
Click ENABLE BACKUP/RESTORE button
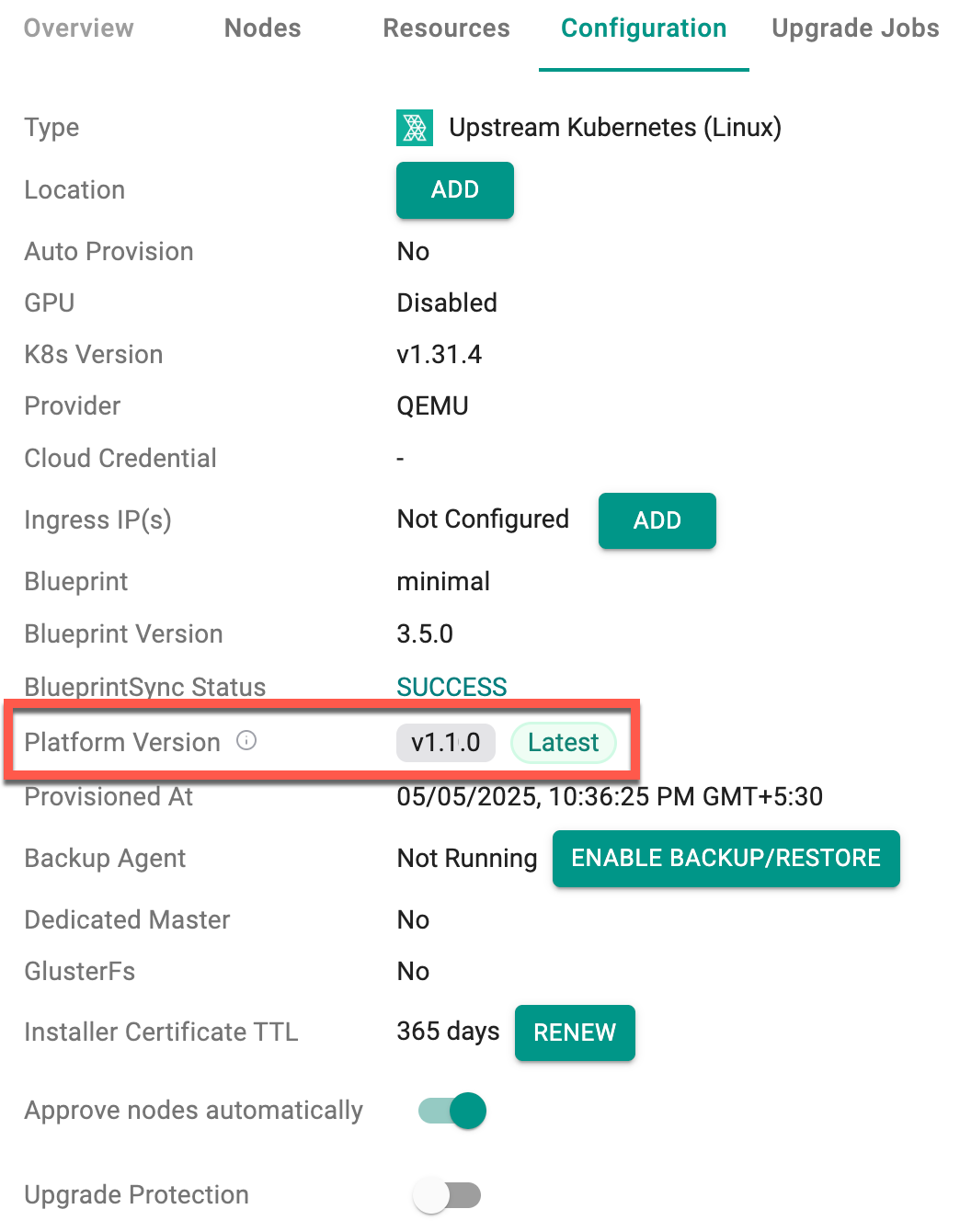coord(726,859)
